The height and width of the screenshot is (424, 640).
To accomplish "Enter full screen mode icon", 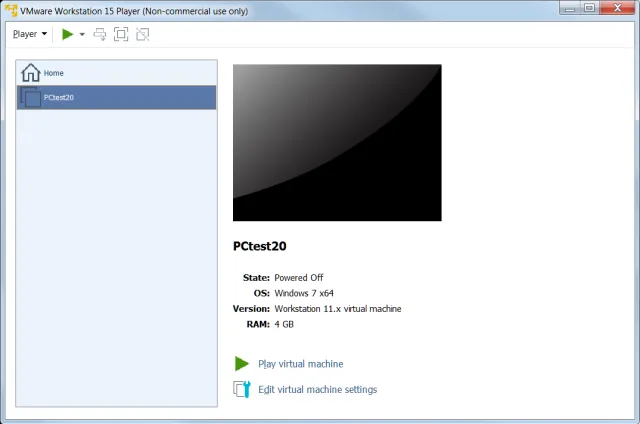I will [x=121, y=34].
